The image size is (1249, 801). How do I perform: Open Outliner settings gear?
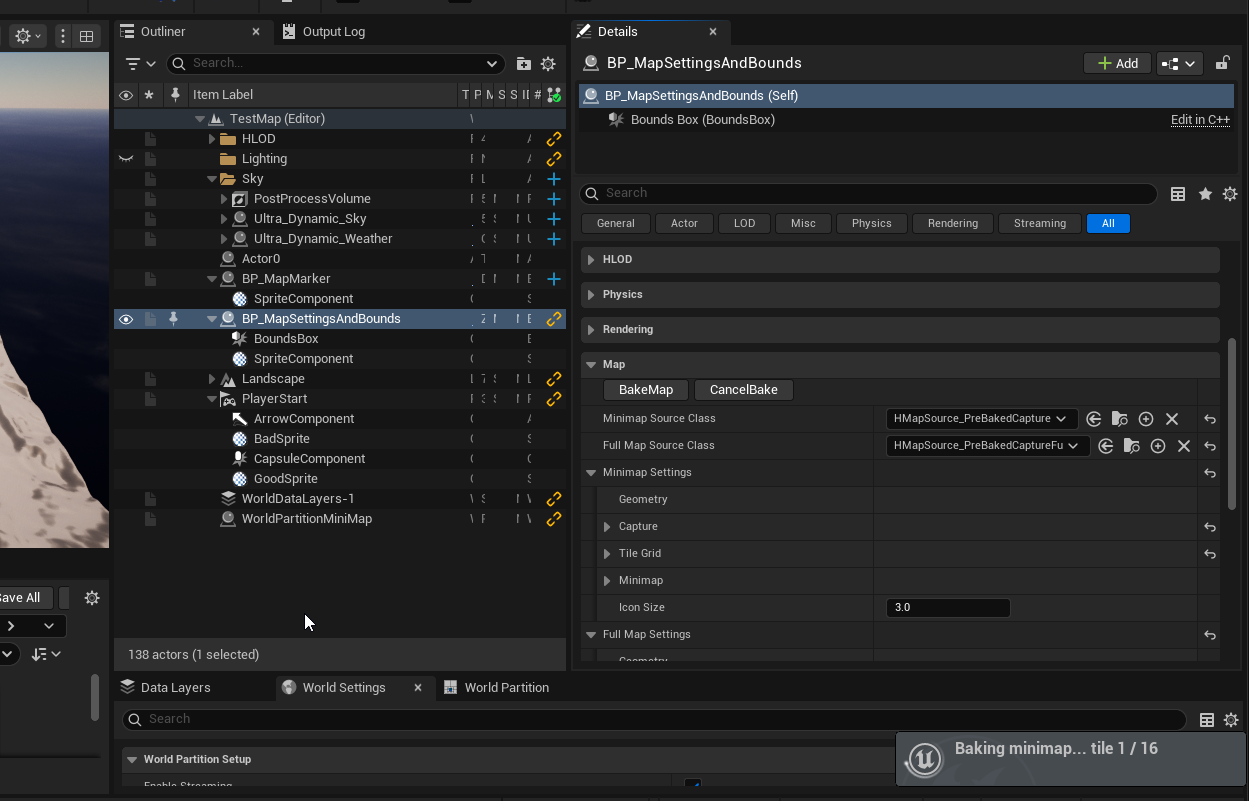pyautogui.click(x=548, y=63)
